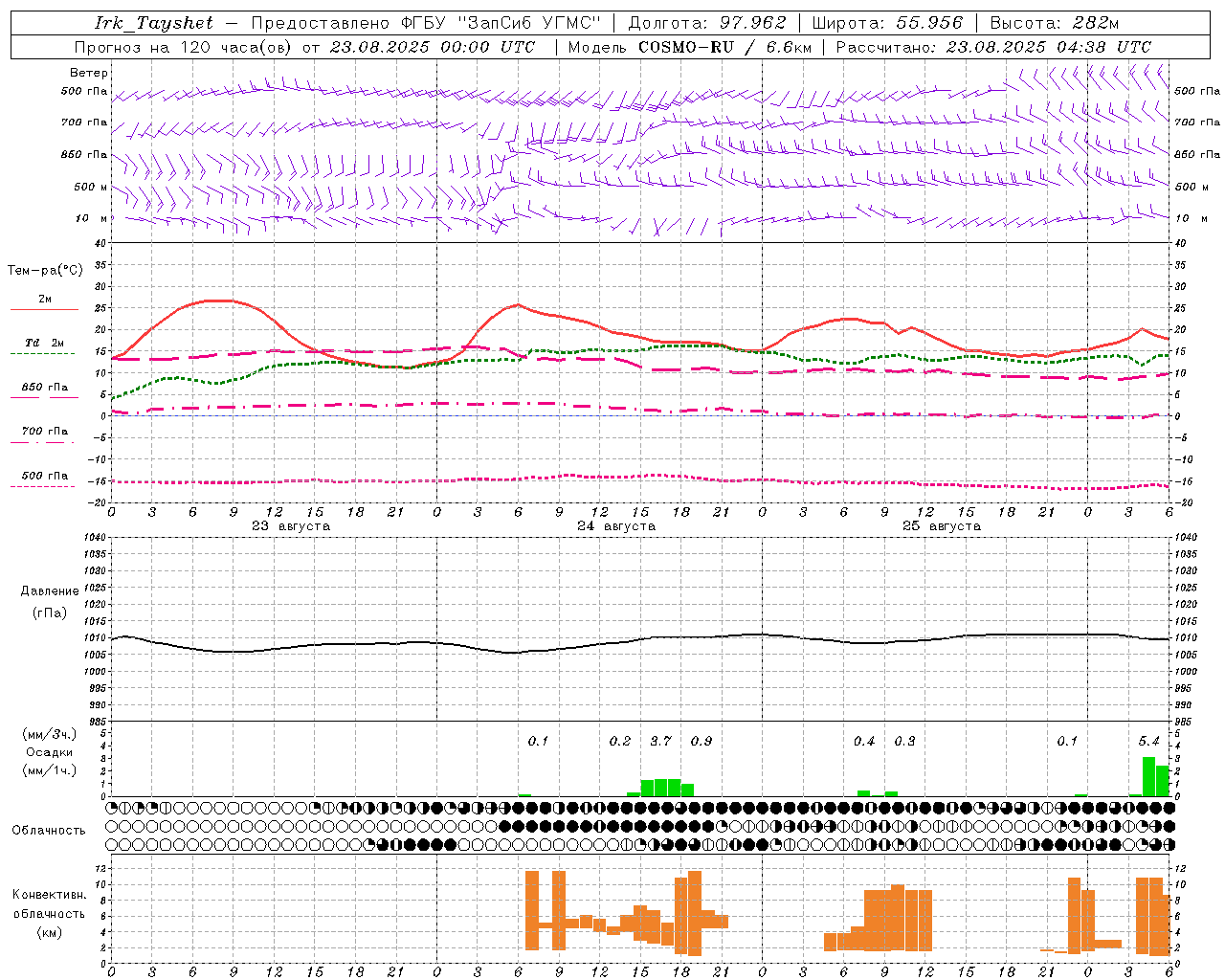Click the Тем-ра(°C) temperature panel label

(x=45, y=271)
